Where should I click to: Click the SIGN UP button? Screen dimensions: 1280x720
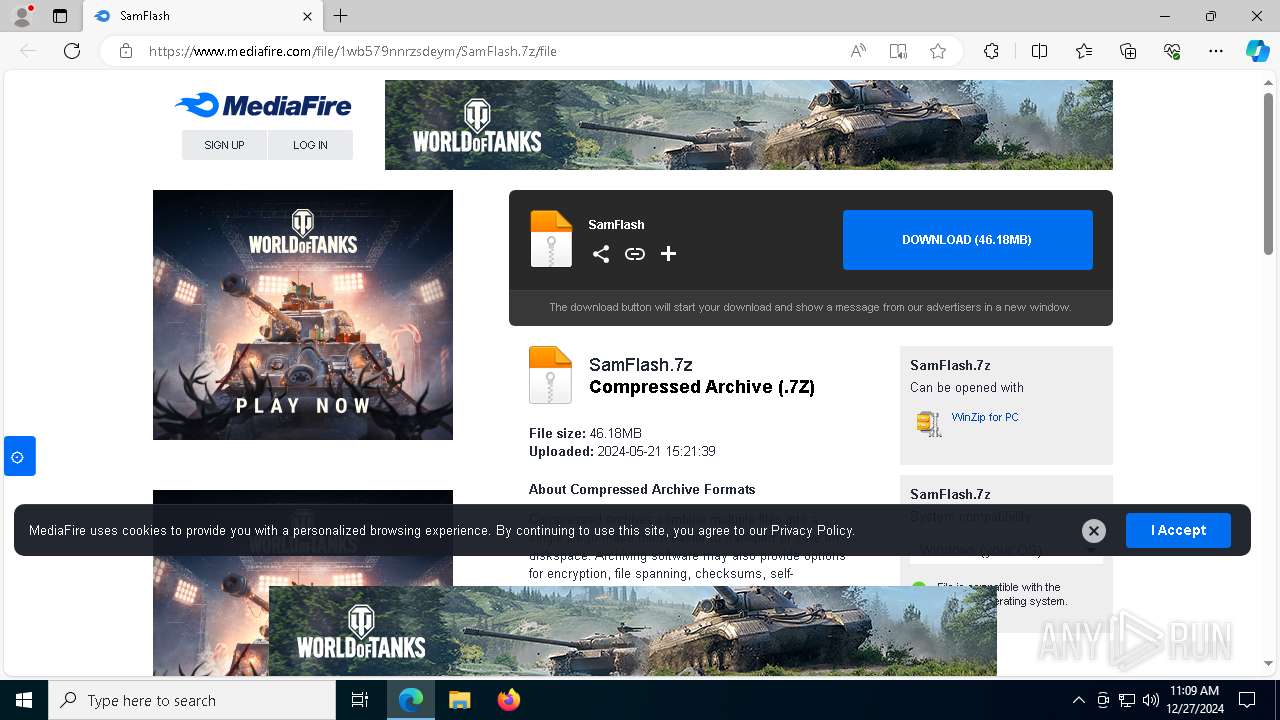[224, 145]
